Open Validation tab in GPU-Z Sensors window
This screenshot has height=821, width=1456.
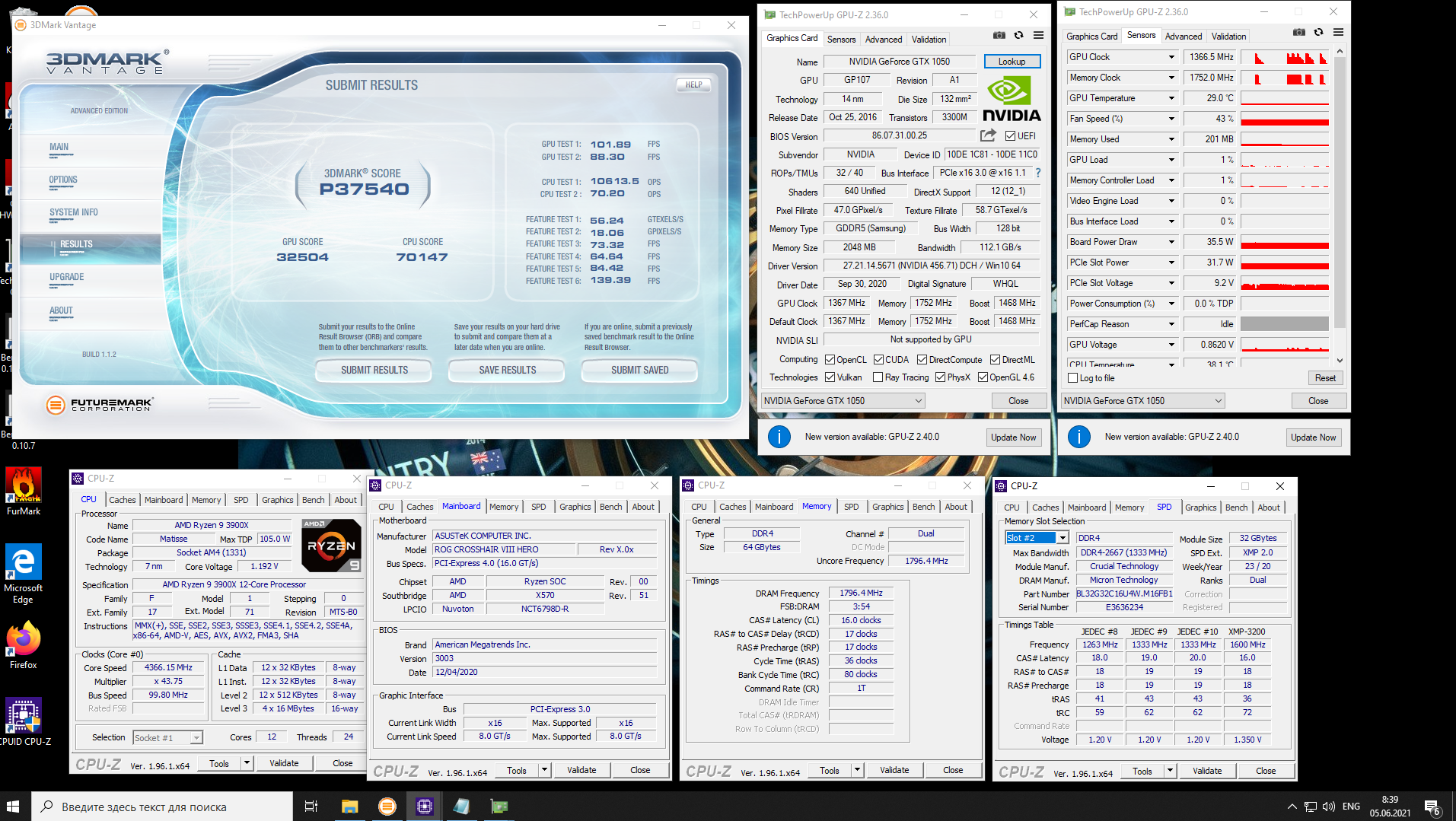[1228, 37]
